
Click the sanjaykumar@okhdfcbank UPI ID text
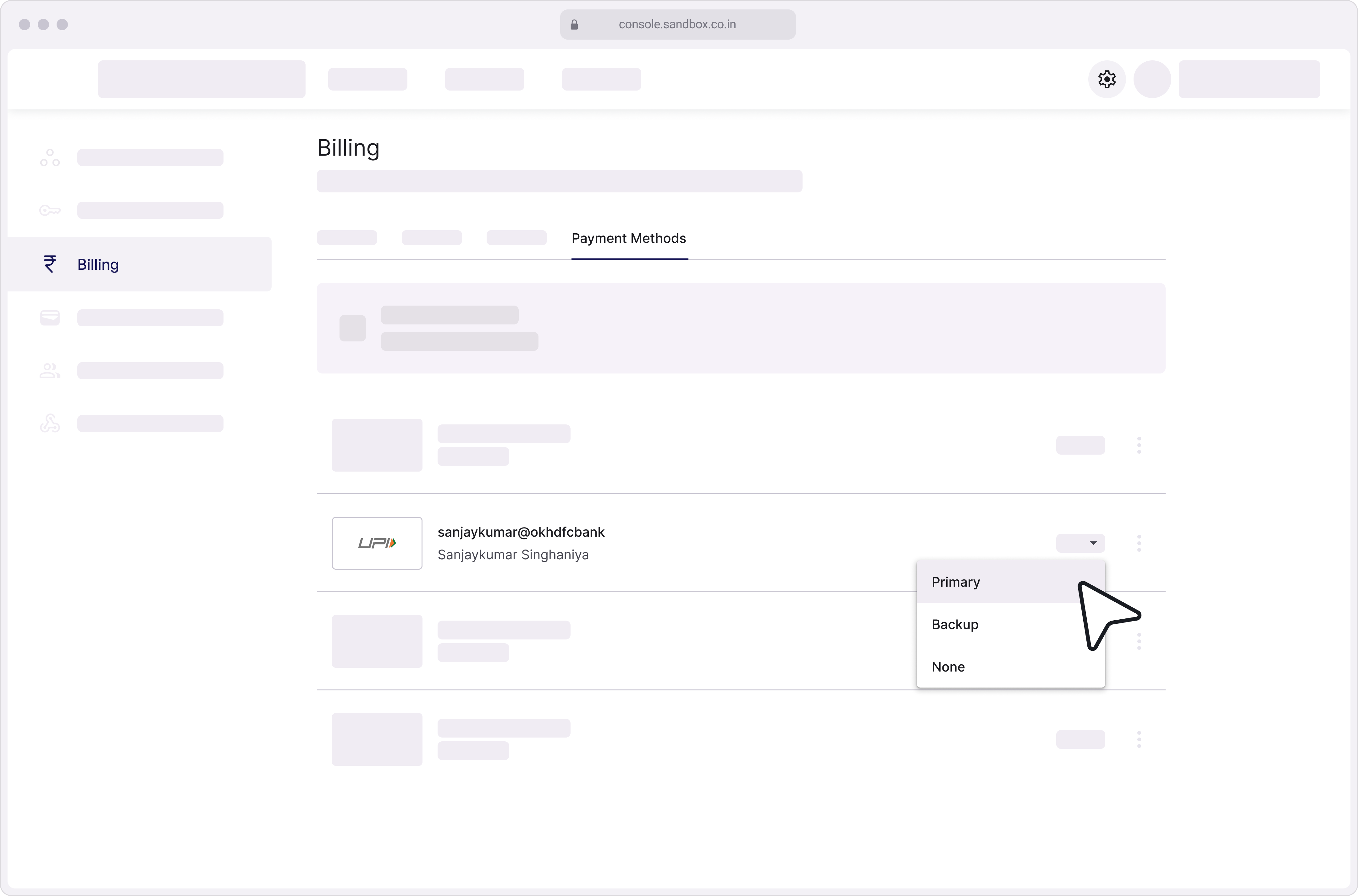pos(521,532)
